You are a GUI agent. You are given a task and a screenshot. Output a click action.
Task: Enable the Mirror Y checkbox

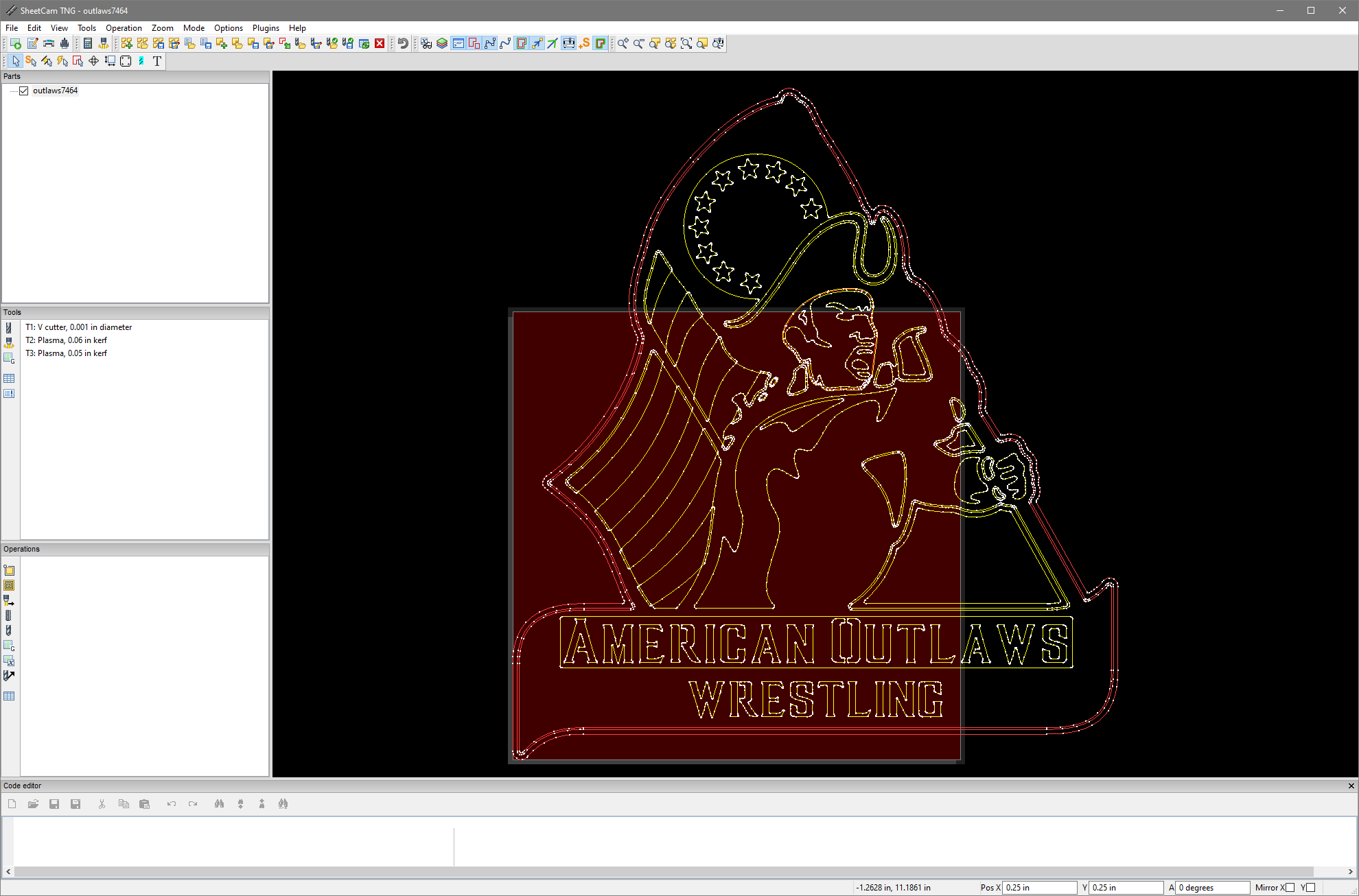pyautogui.click(x=1310, y=888)
